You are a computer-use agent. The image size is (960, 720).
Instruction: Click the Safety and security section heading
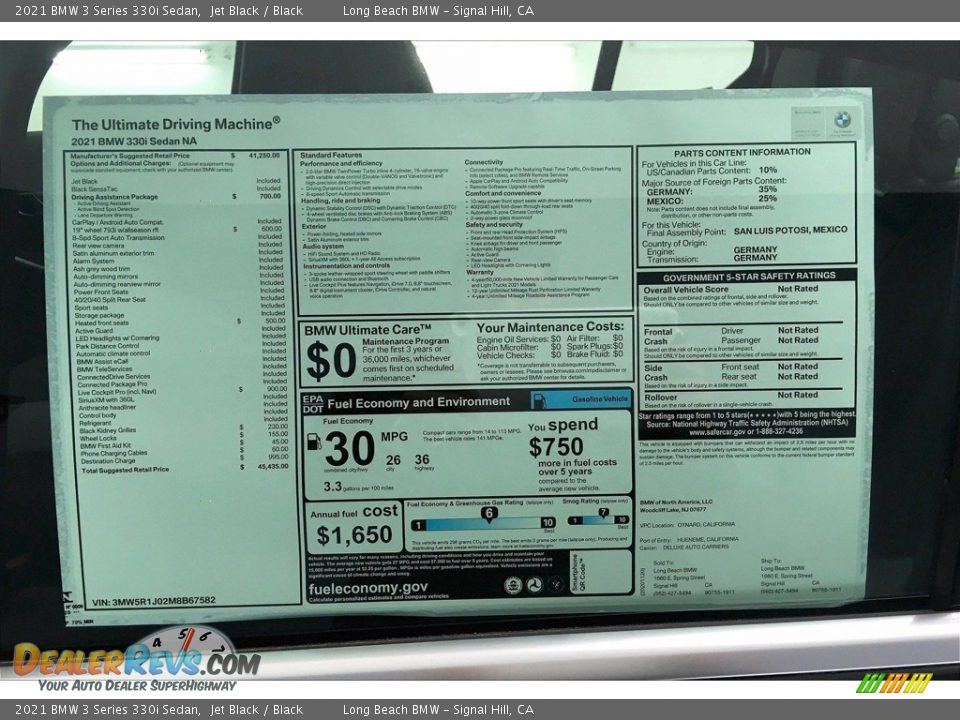(493, 225)
